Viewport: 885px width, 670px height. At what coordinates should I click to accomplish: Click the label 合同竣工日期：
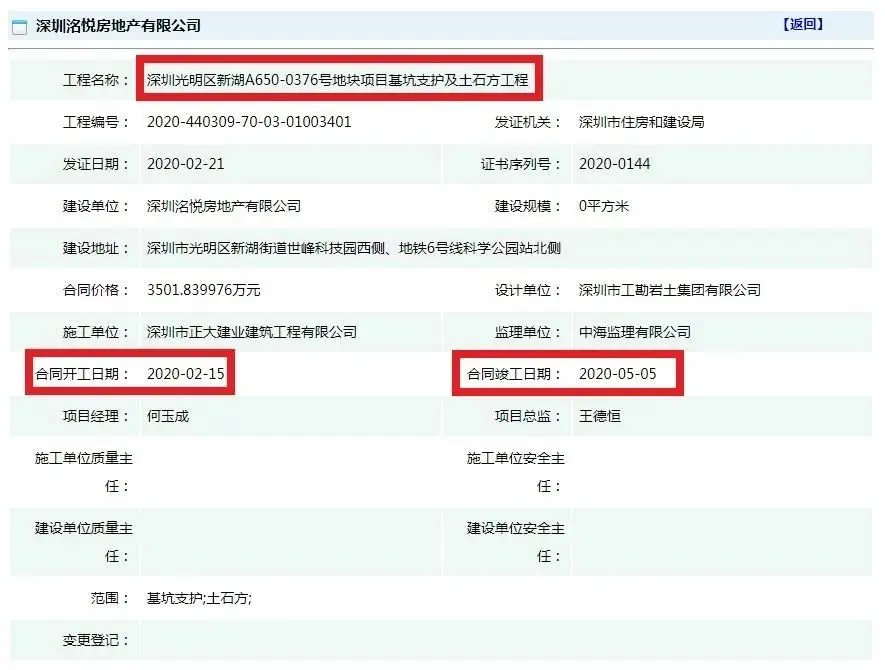click(514, 374)
